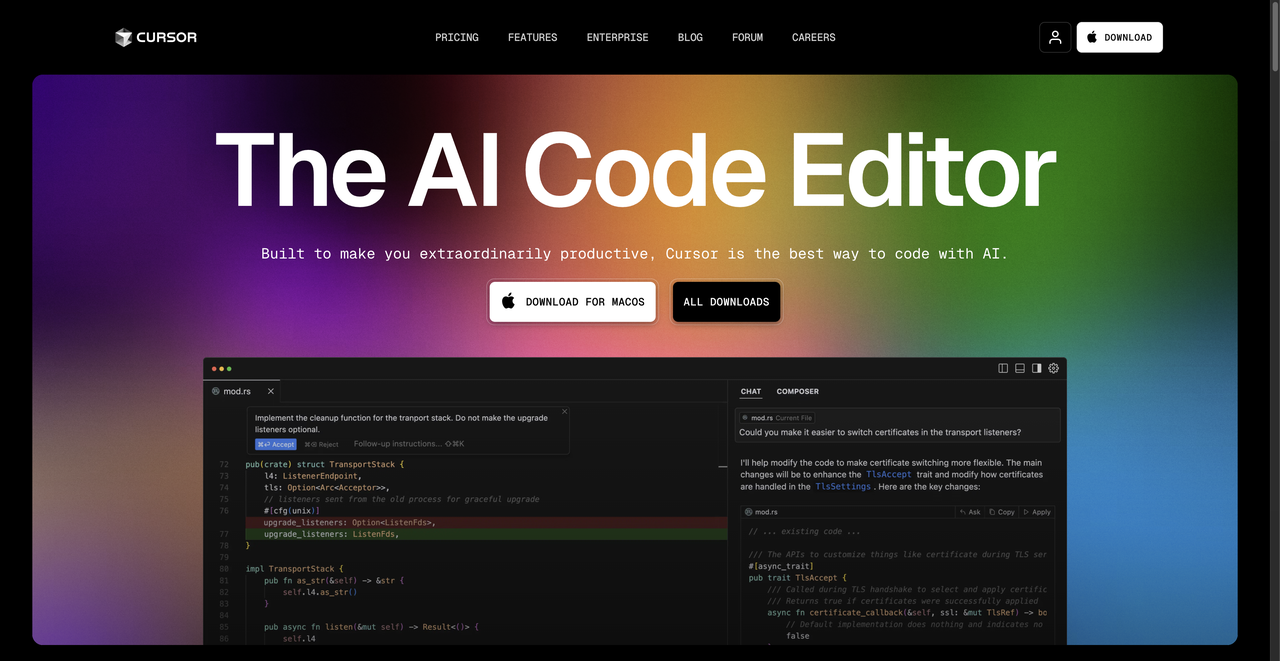Screen dimensions: 1280x661
Task: Accept the inline edit suggestion
Action: (x=276, y=444)
